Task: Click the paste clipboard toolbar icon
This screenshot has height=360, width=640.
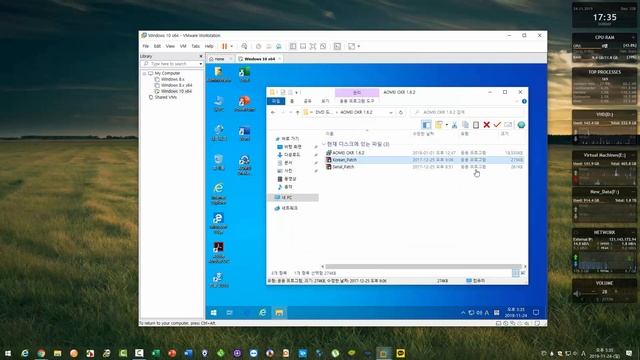Action: pos(476,125)
